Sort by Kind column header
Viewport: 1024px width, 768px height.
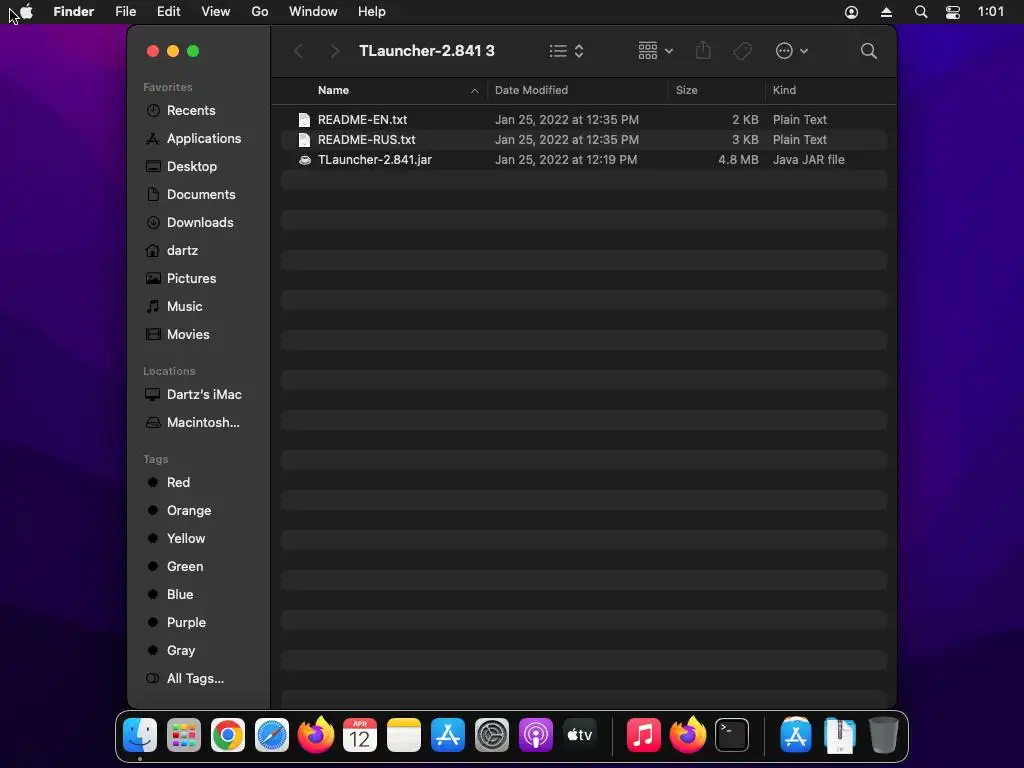pyautogui.click(x=784, y=90)
